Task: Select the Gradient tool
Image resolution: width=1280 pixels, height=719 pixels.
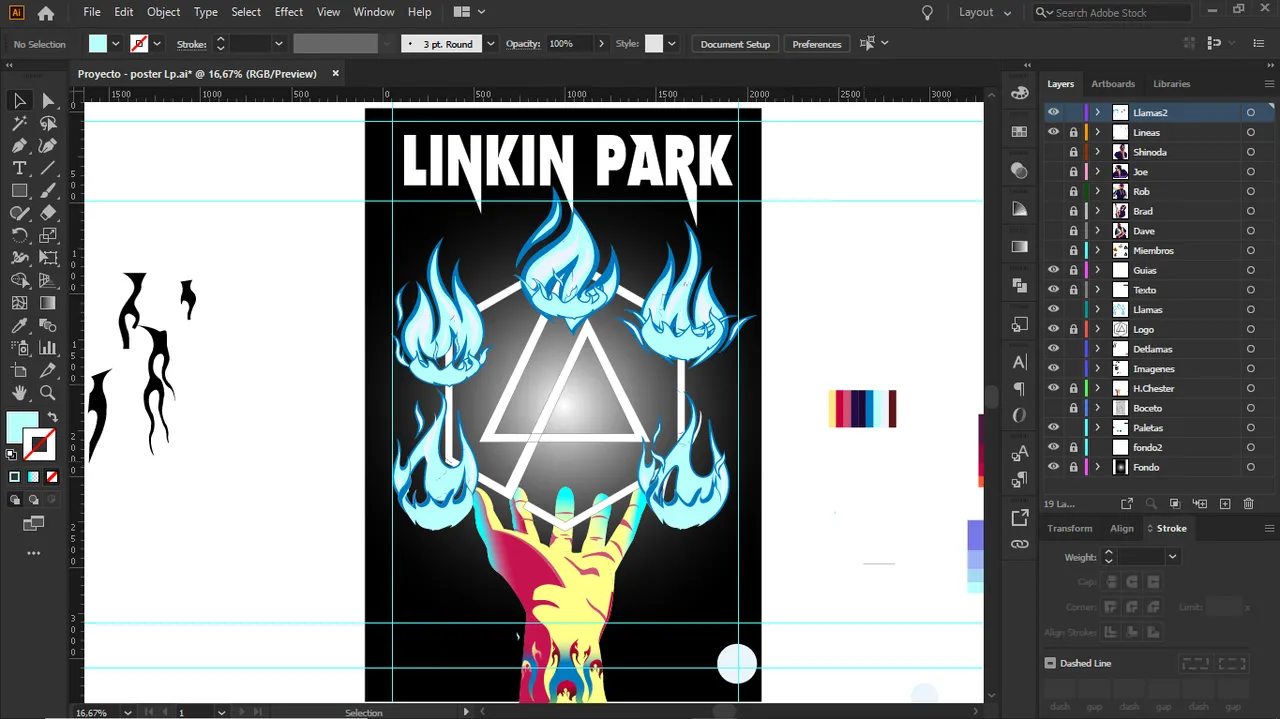Action: 48,303
